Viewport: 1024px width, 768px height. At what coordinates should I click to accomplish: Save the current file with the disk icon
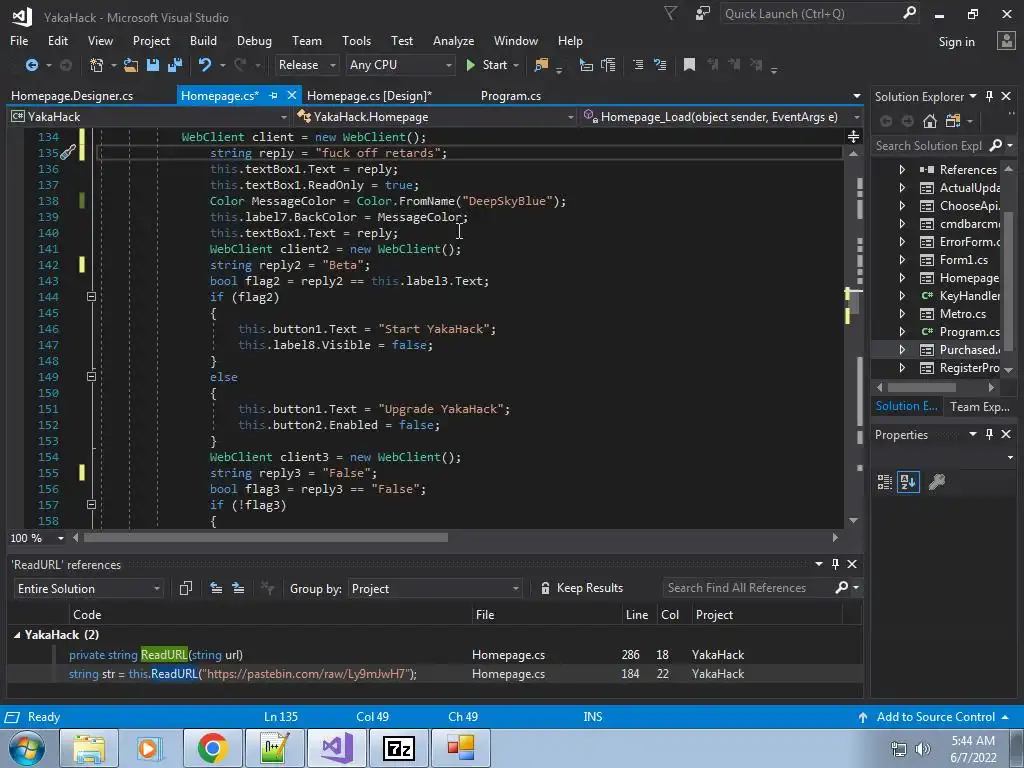coord(153,65)
